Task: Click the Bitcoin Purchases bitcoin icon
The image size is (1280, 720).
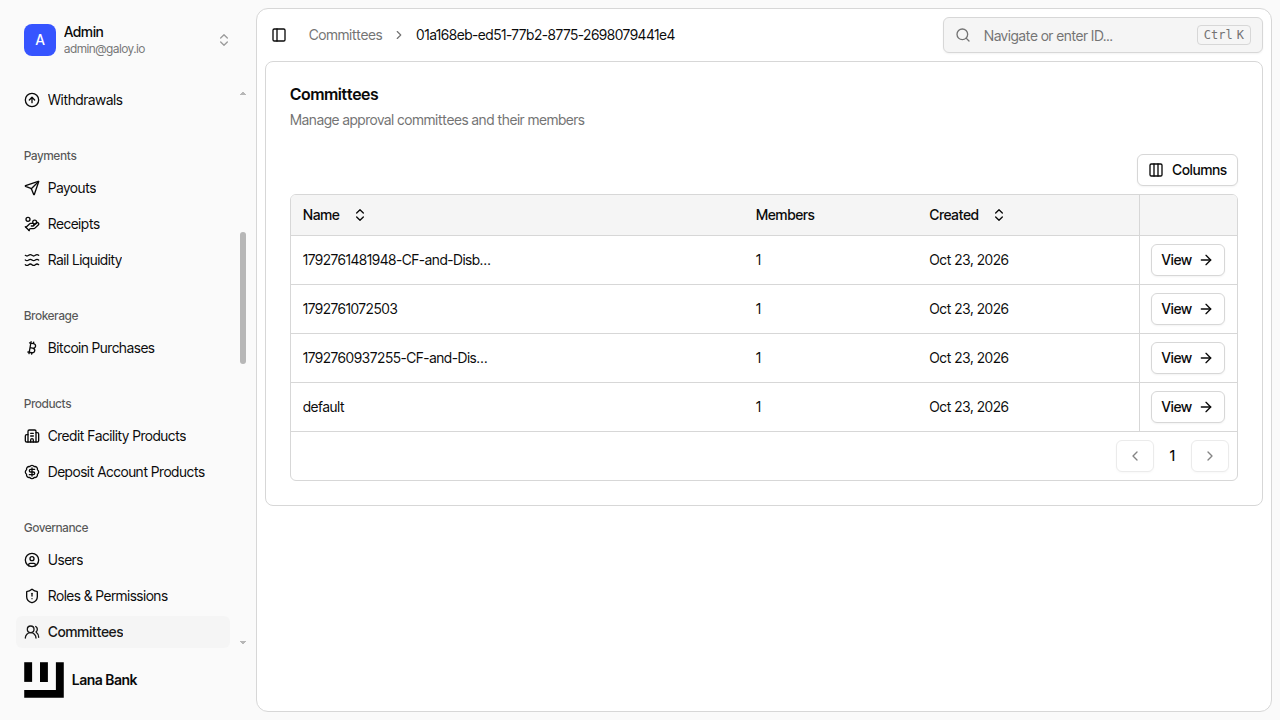Action: coord(32,348)
